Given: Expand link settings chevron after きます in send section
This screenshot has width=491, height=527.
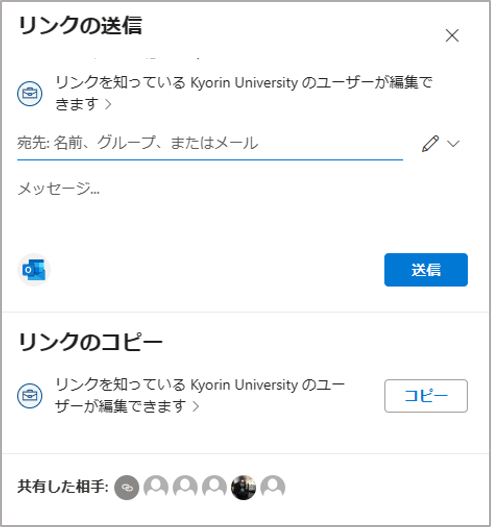Looking at the screenshot, I should click(108, 104).
